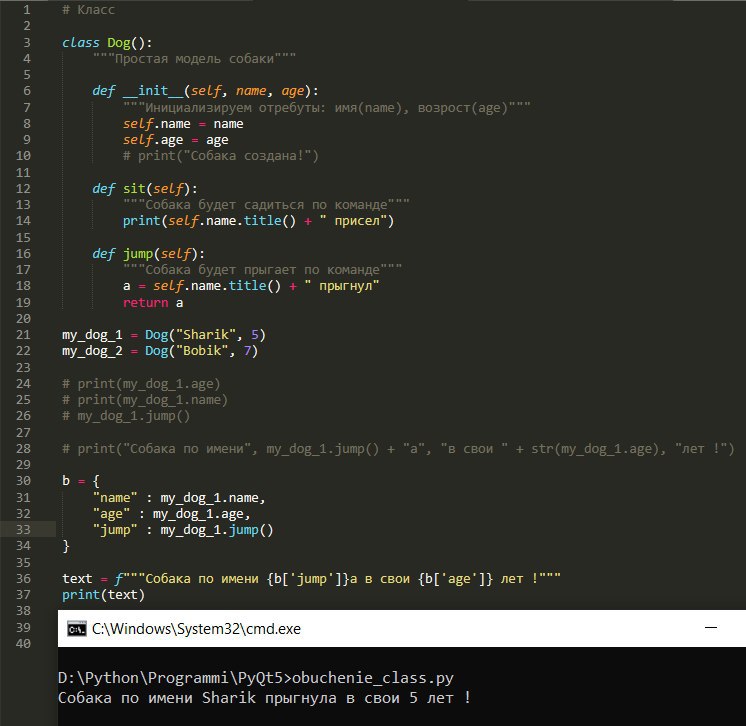Click the line 'a = self.name.title()'
This screenshot has height=726, width=746.
(x=251, y=286)
